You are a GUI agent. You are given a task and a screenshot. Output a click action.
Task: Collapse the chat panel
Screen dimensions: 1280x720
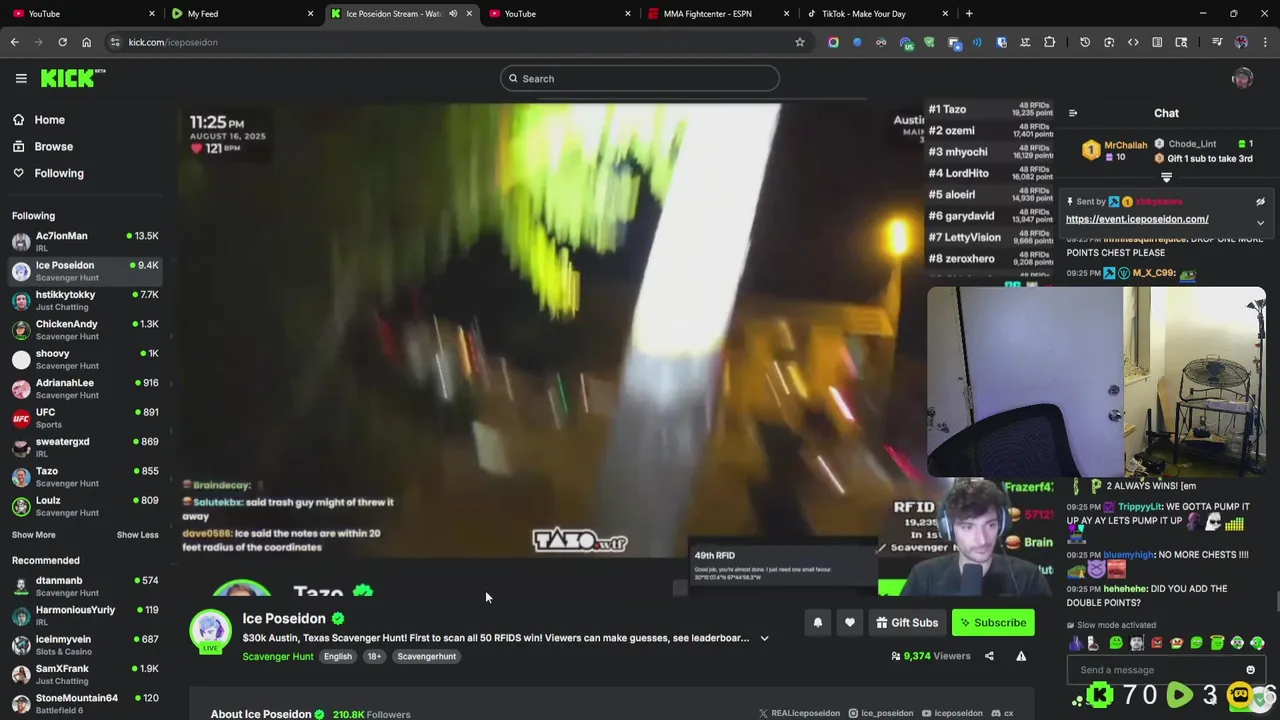[1073, 113]
